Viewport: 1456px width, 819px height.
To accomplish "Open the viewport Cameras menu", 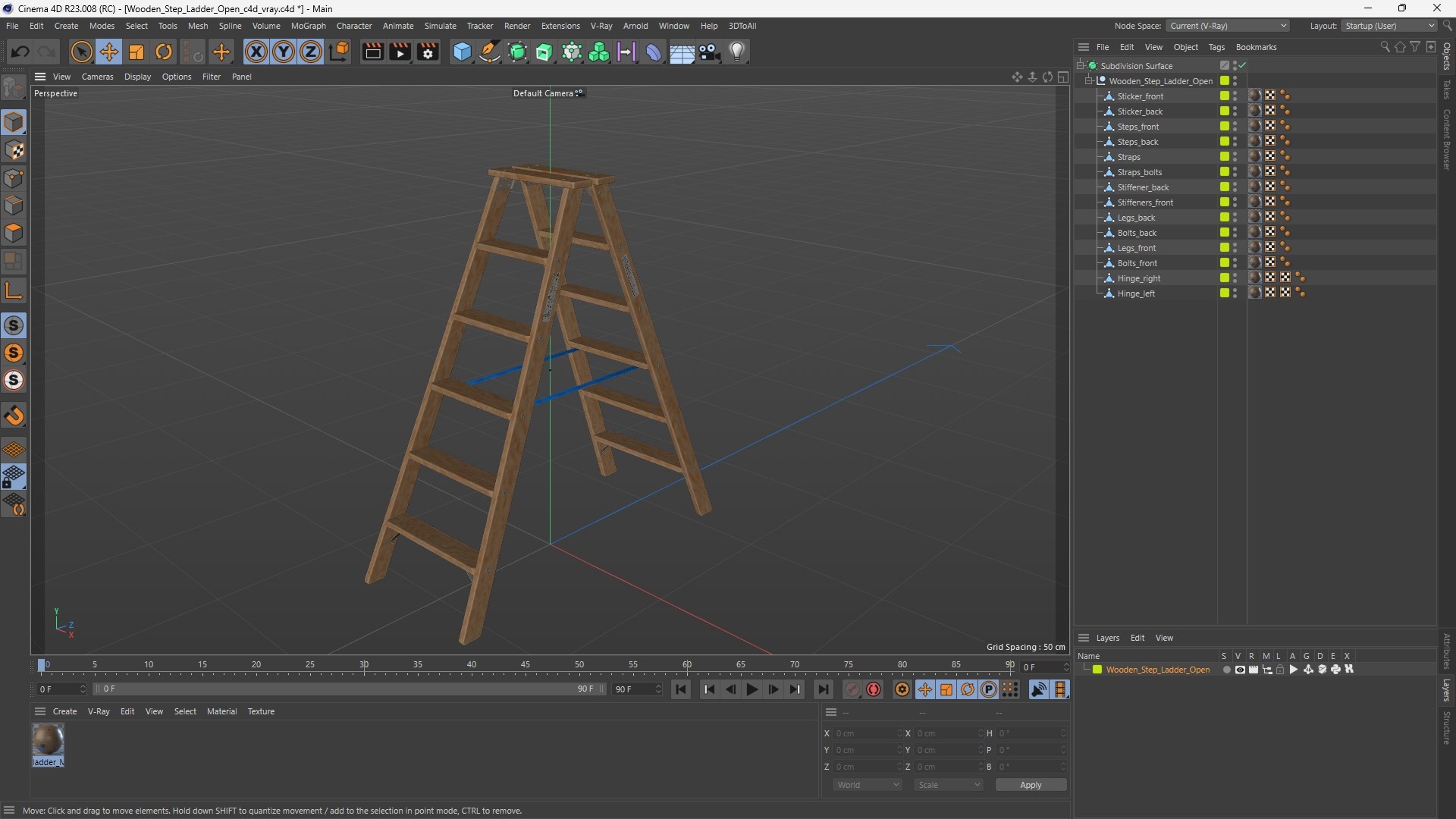I will [97, 77].
